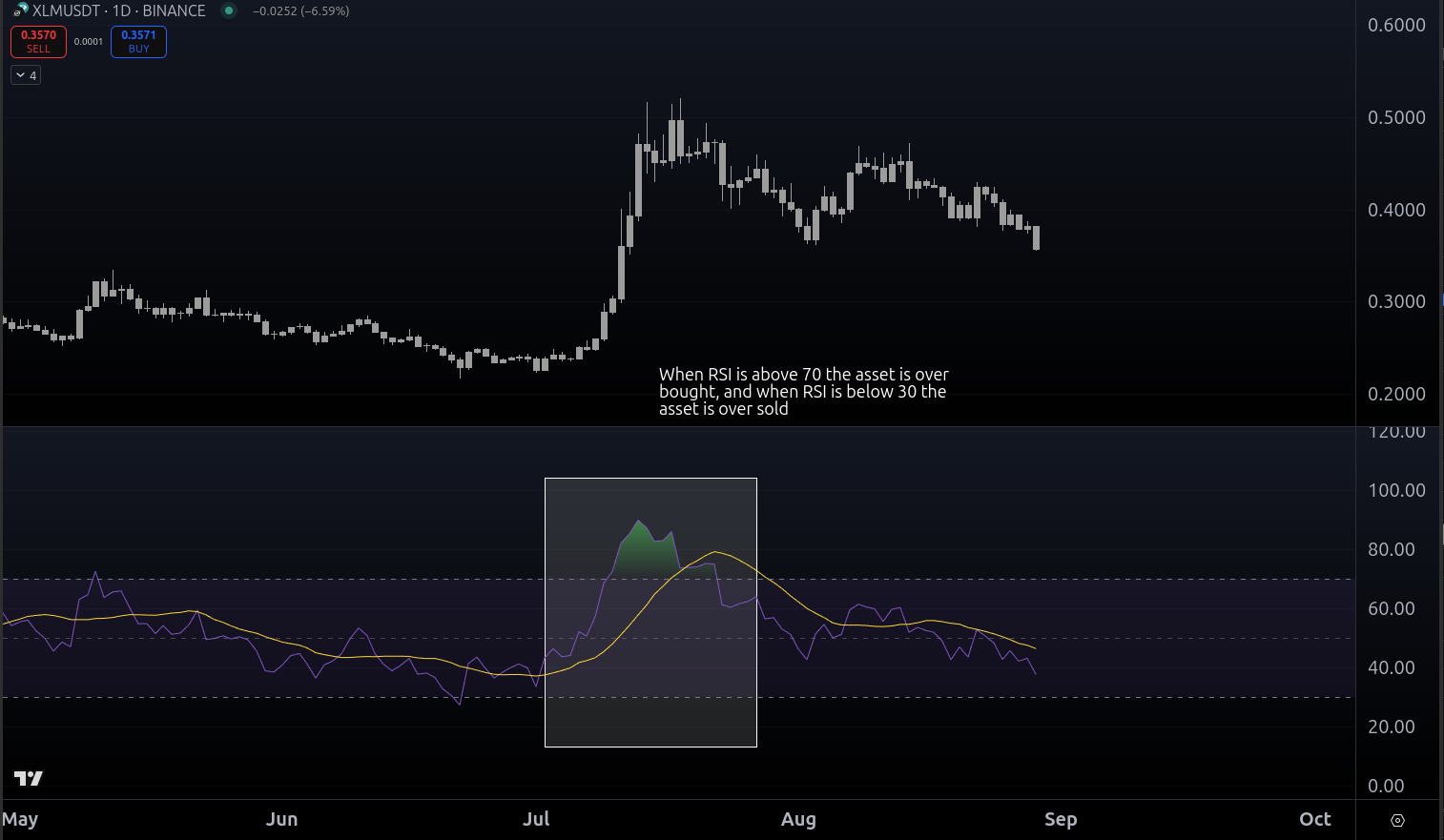Viewport: 1444px width, 840px height.
Task: Expand the XLMUSDT symbol name in legend
Action: click(x=67, y=10)
